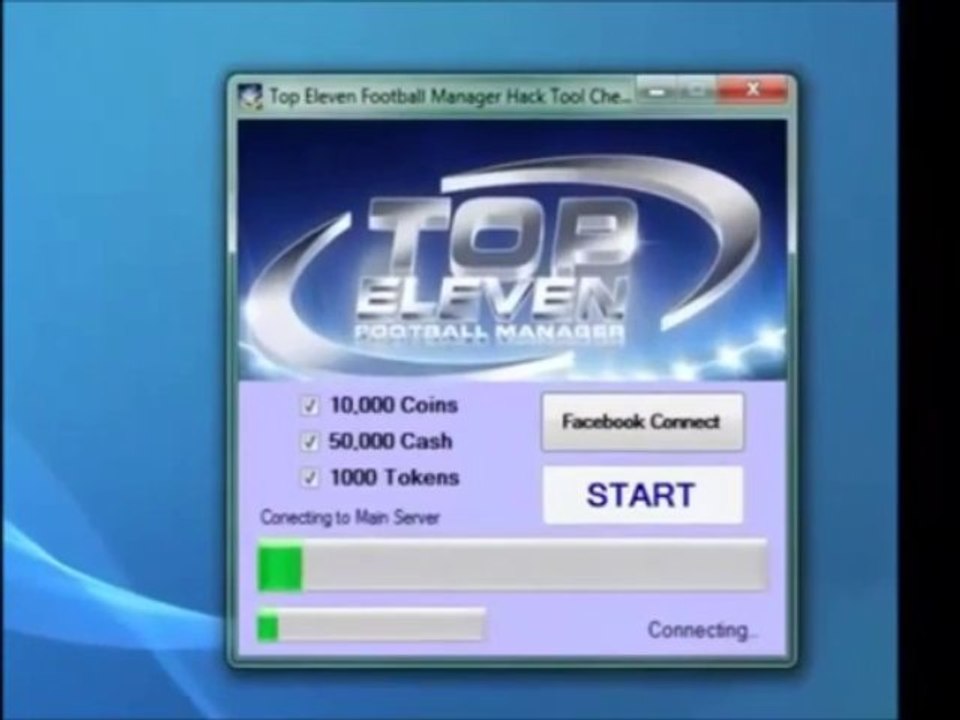
Task: Click the main green progress bar
Action: tap(512, 566)
